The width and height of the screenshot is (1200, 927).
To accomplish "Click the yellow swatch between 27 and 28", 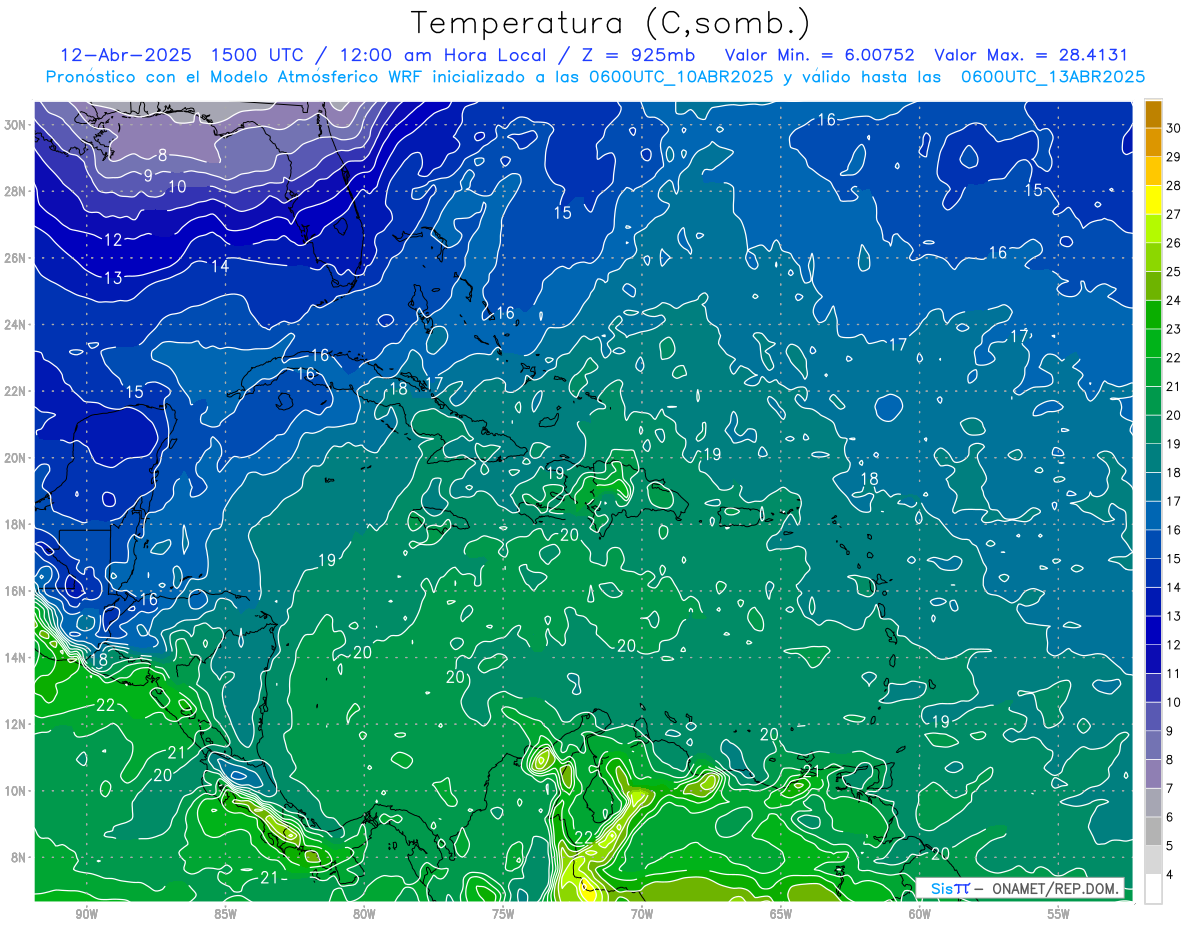I will tap(1154, 200).
